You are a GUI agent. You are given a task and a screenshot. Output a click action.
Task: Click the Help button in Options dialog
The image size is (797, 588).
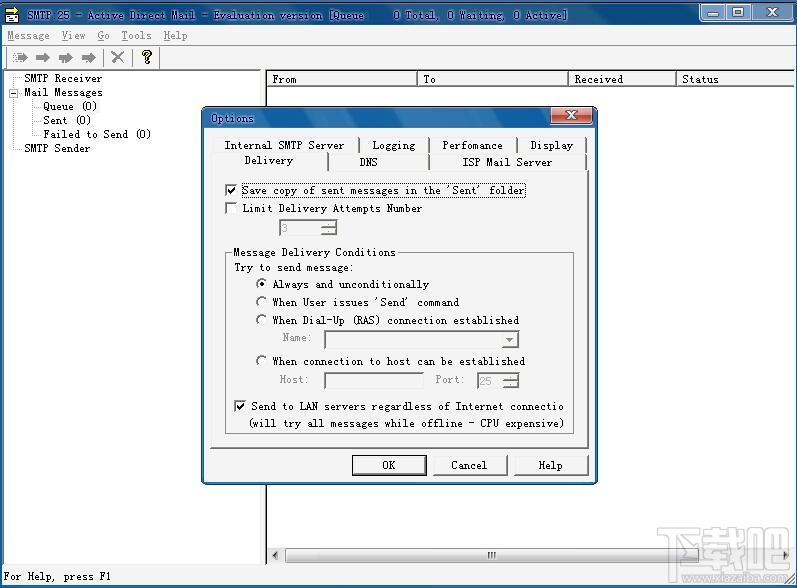550,465
